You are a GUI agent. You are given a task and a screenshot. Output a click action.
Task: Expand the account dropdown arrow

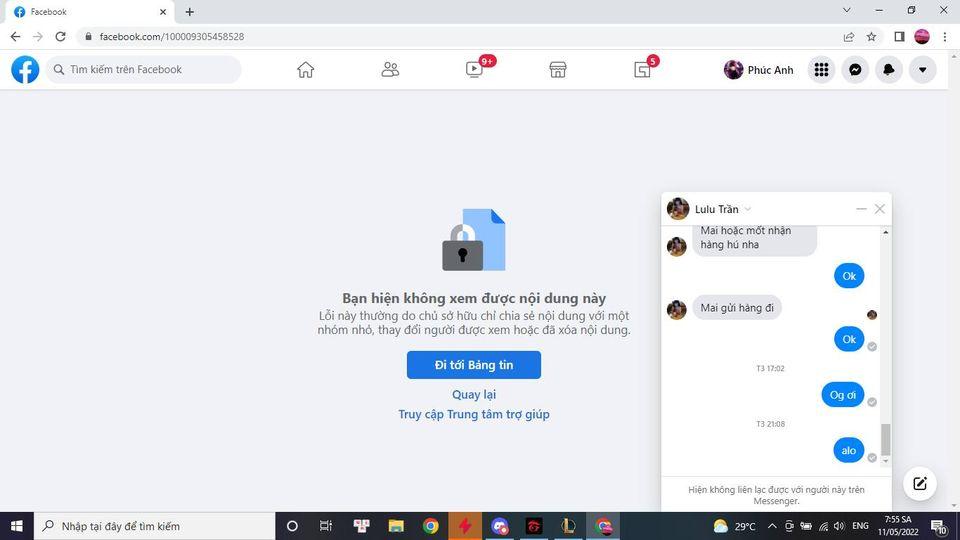tap(922, 70)
